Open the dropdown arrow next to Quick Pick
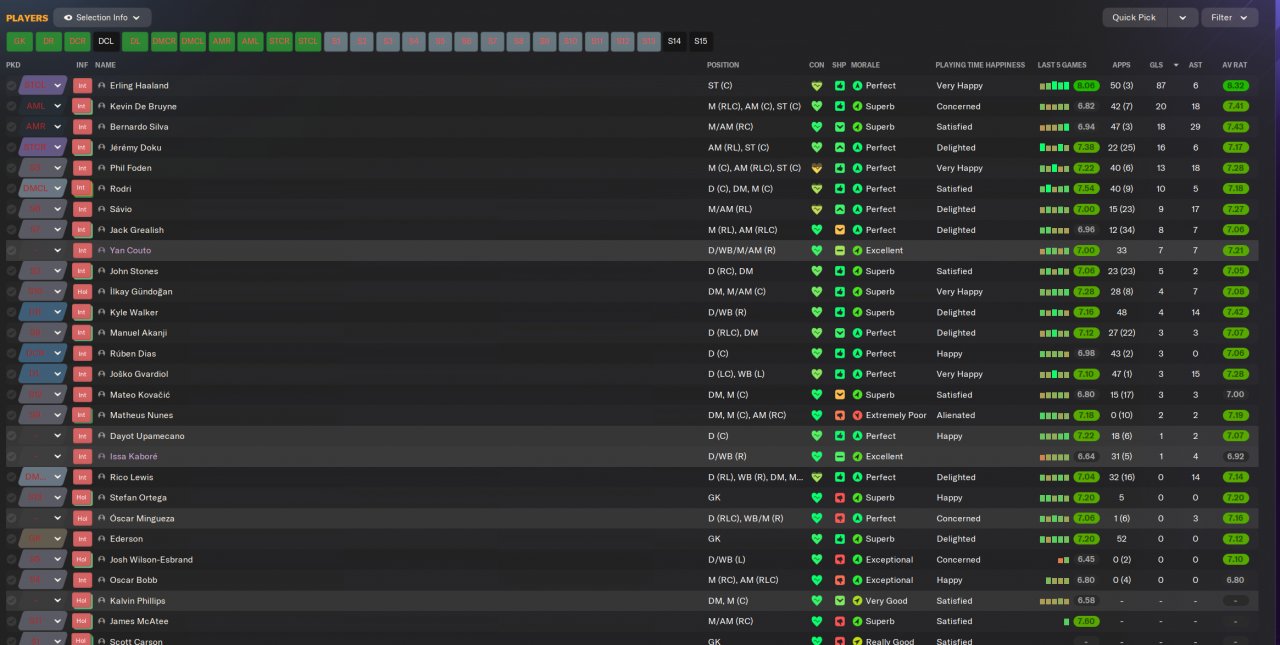1280x645 pixels. point(1183,18)
